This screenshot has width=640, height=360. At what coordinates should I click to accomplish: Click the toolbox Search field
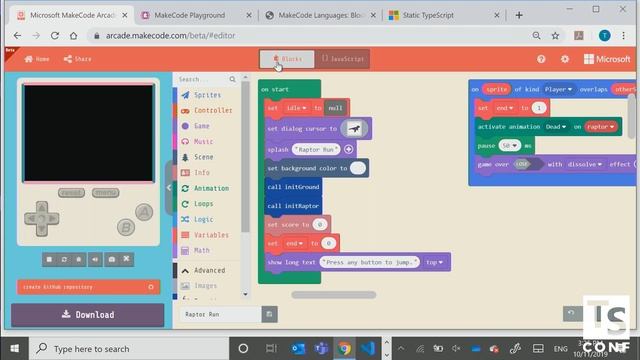(203, 79)
